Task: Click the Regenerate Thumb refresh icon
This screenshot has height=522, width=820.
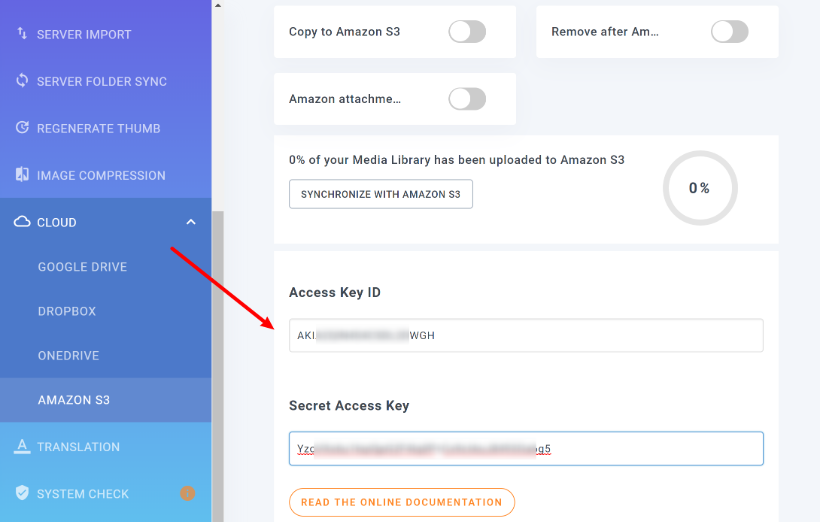Action: tap(22, 128)
